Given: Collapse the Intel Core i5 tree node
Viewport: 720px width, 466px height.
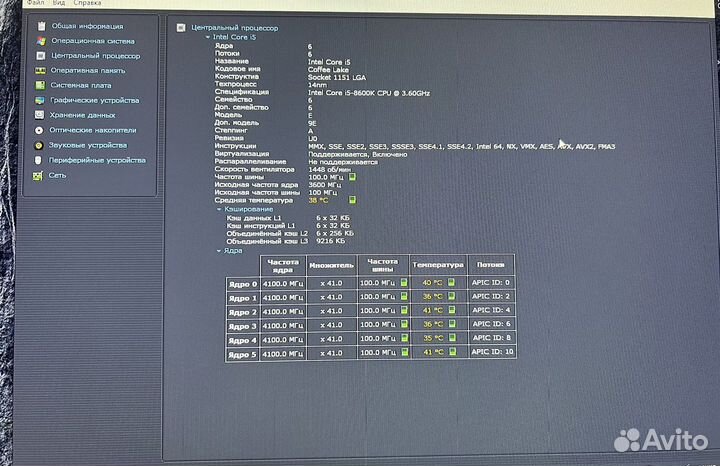Looking at the screenshot, I should [208, 37].
